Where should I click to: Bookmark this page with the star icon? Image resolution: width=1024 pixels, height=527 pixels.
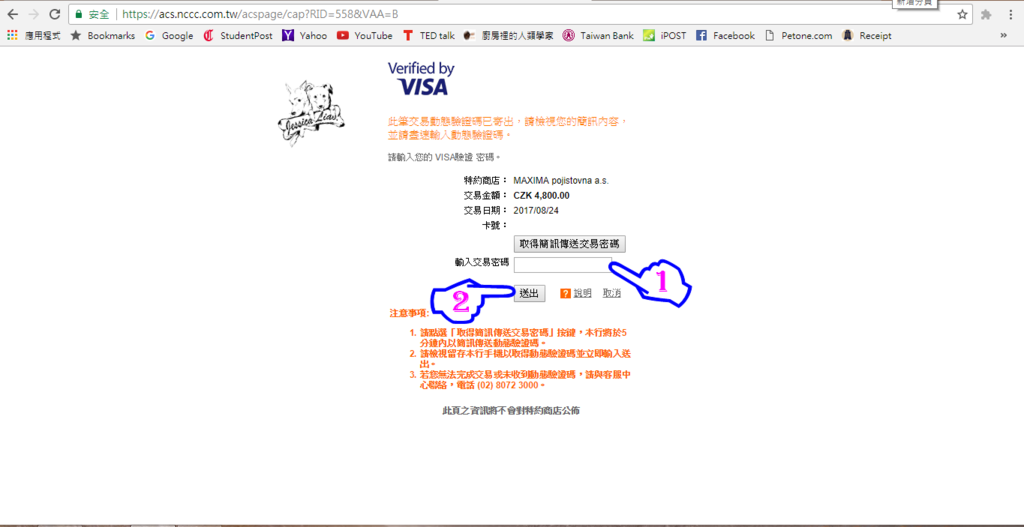tap(962, 14)
